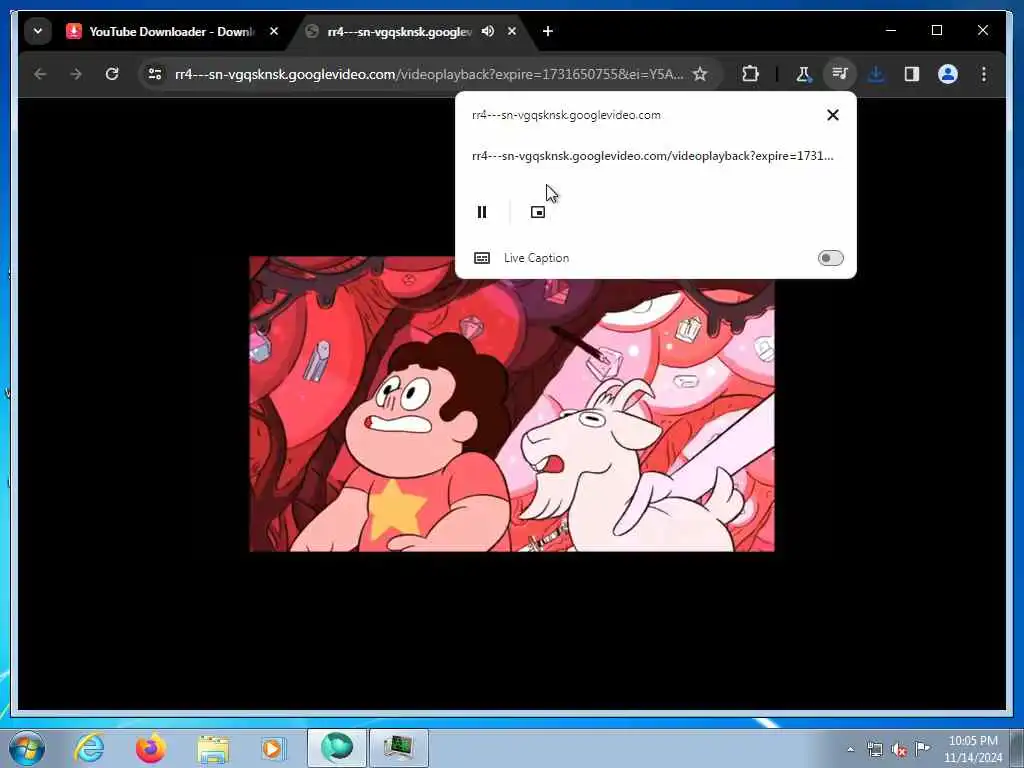This screenshot has width=1024, height=768.
Task: Launch Internet Explorer from taskbar
Action: pos(89,748)
